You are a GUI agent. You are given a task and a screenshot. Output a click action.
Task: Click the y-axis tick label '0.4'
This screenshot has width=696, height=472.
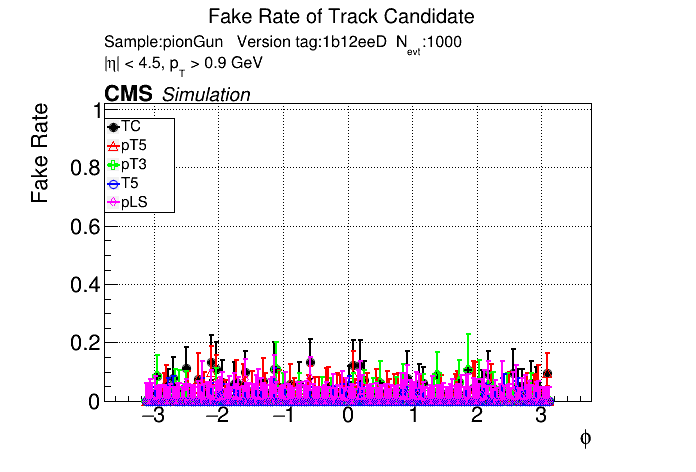click(x=85, y=285)
